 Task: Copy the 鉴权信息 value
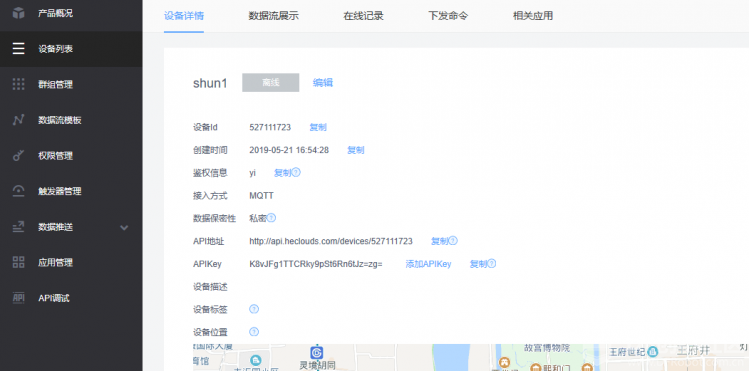282,173
